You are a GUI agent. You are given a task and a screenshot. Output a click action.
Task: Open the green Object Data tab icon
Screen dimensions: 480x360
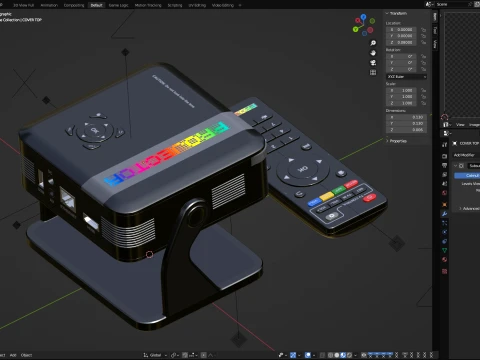click(444, 250)
